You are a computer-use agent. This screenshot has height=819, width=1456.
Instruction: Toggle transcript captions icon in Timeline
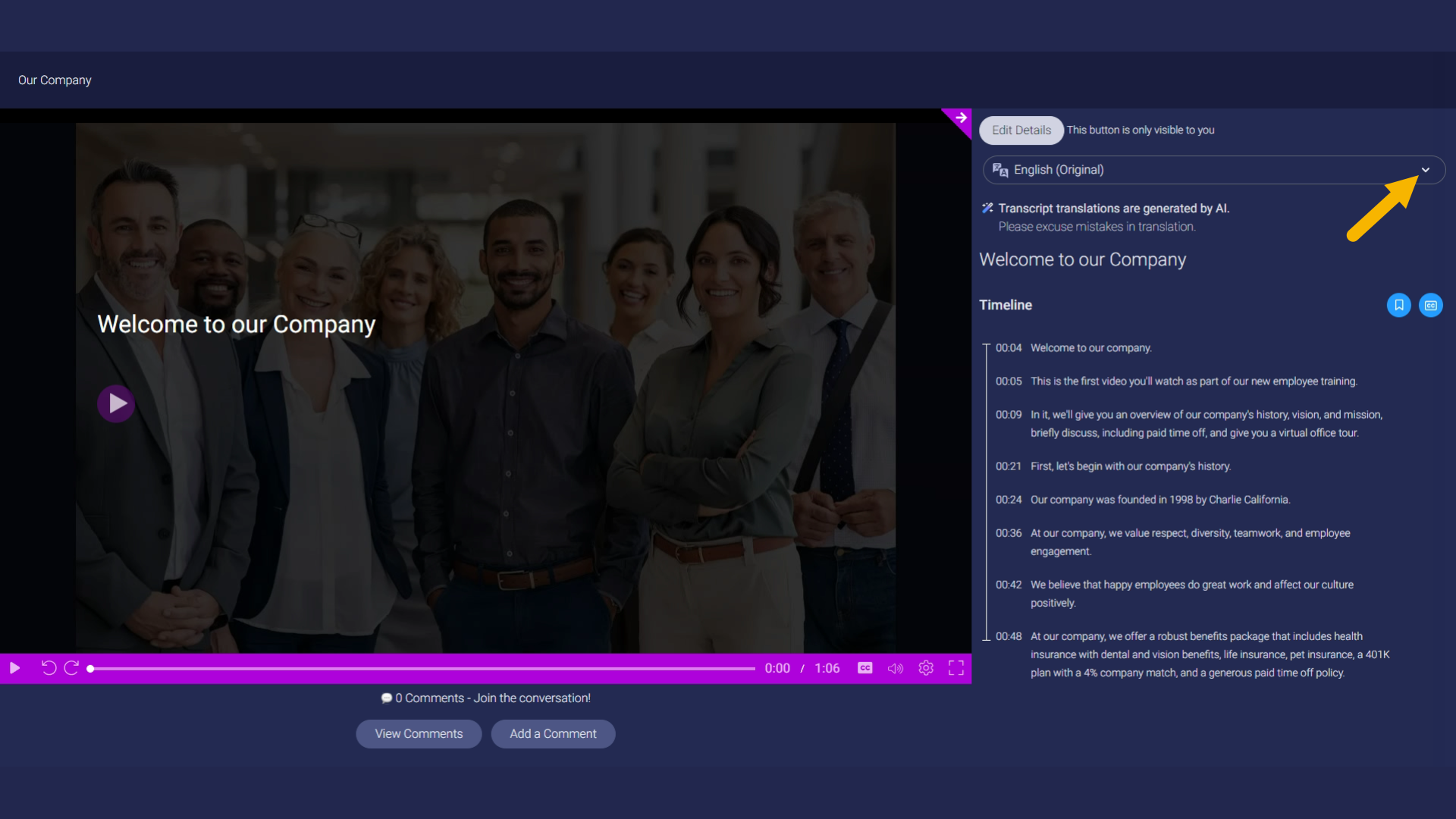point(1431,305)
